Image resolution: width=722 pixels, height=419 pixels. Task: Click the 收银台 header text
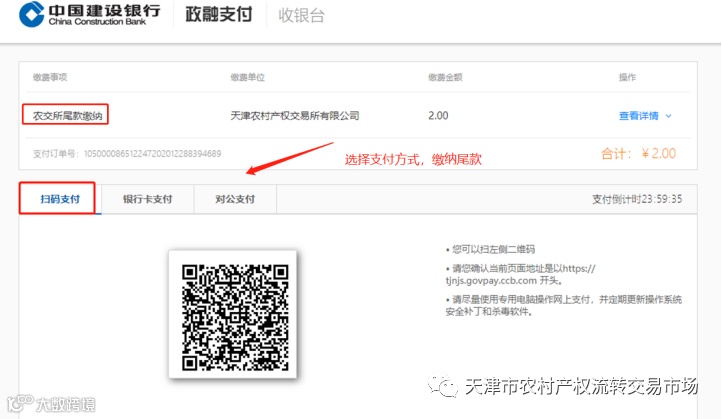302,16
